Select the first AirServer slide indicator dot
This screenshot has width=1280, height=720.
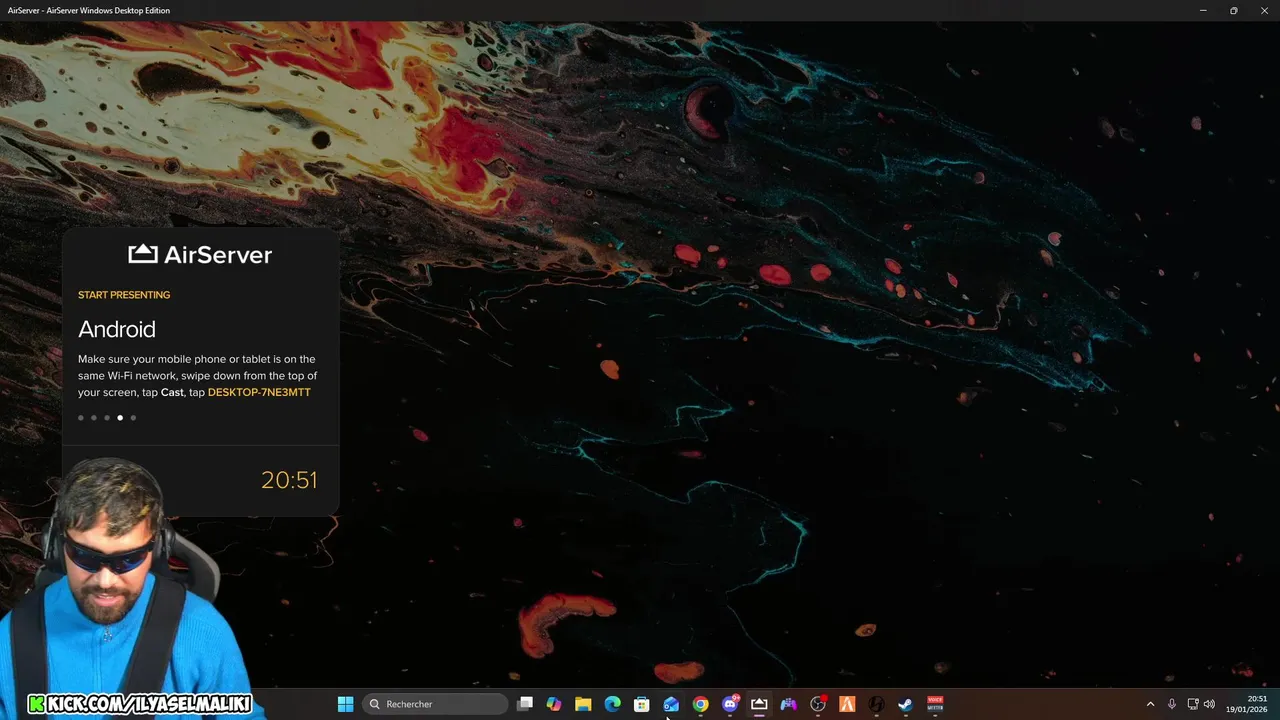click(x=81, y=418)
